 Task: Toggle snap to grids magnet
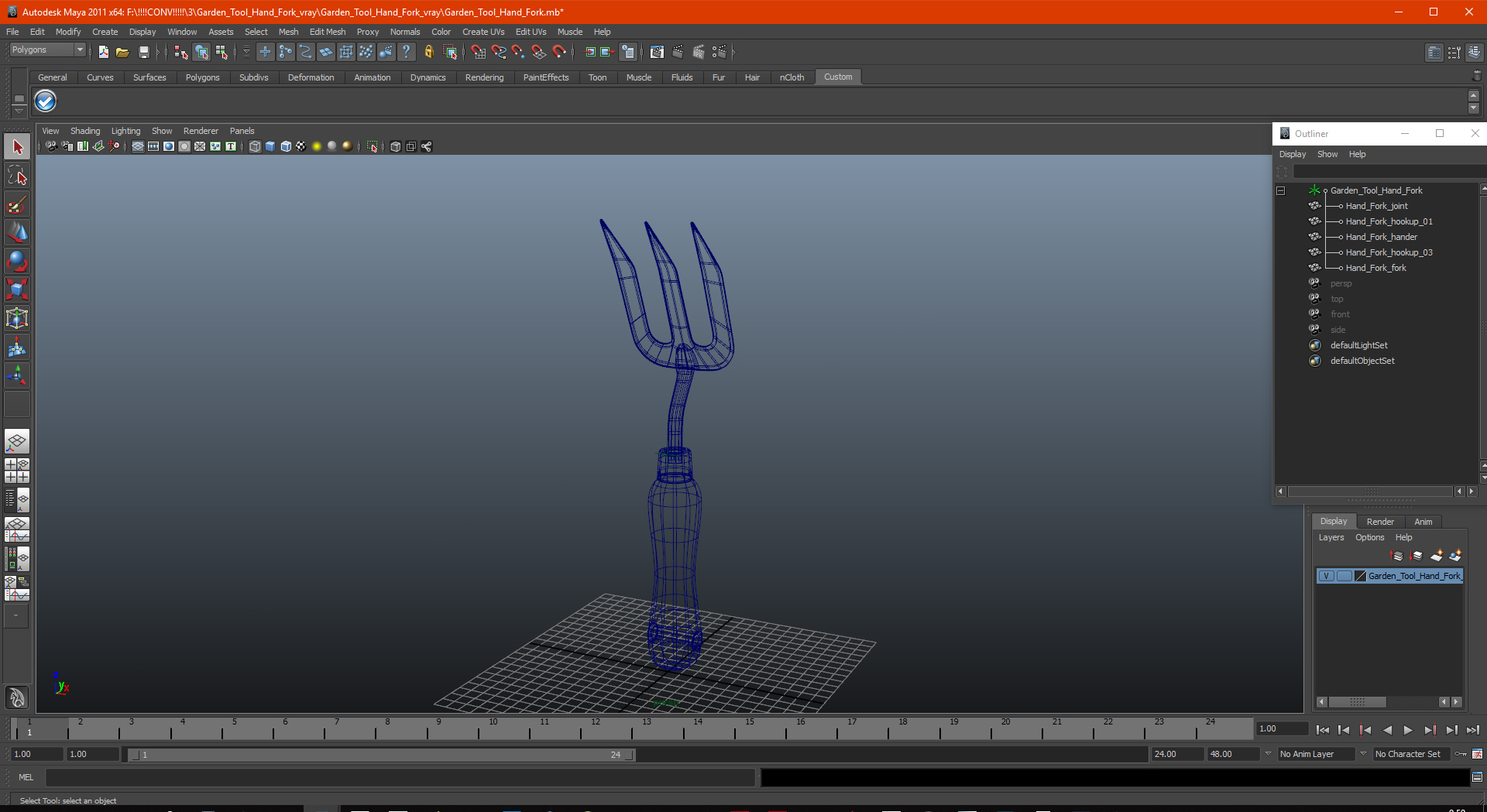pyautogui.click(x=478, y=52)
